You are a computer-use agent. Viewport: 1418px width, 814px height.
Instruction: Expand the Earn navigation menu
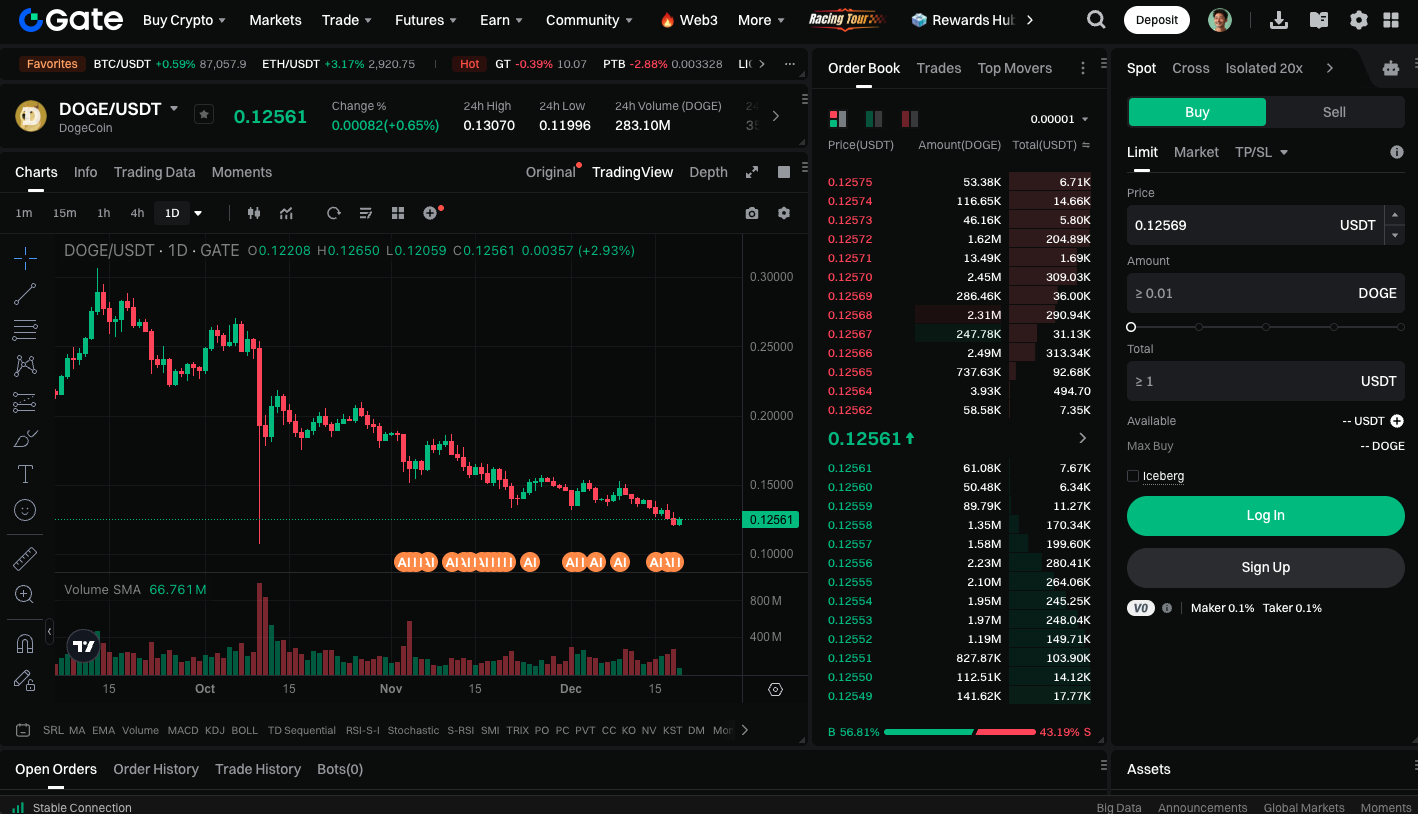[x=501, y=20]
